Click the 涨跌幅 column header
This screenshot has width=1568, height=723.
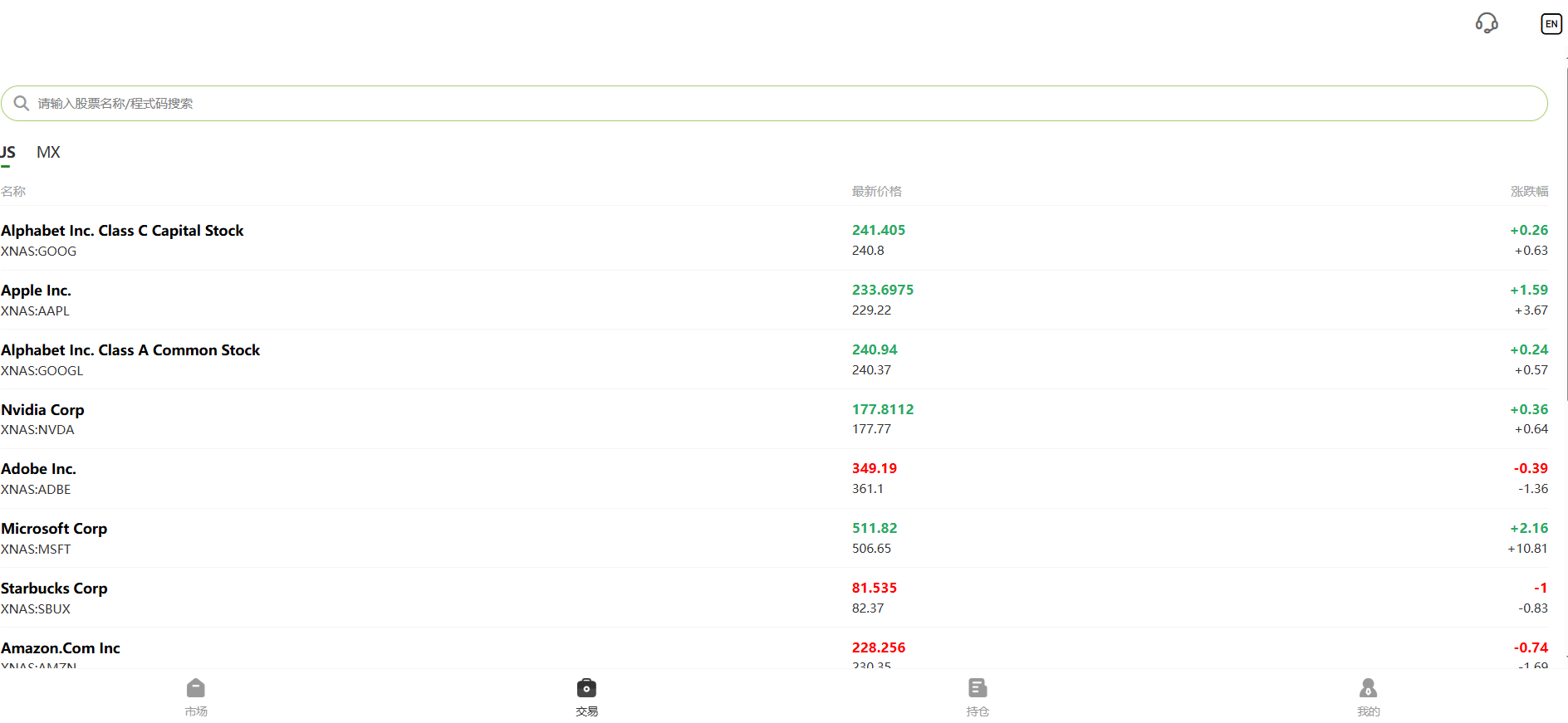tap(1528, 191)
